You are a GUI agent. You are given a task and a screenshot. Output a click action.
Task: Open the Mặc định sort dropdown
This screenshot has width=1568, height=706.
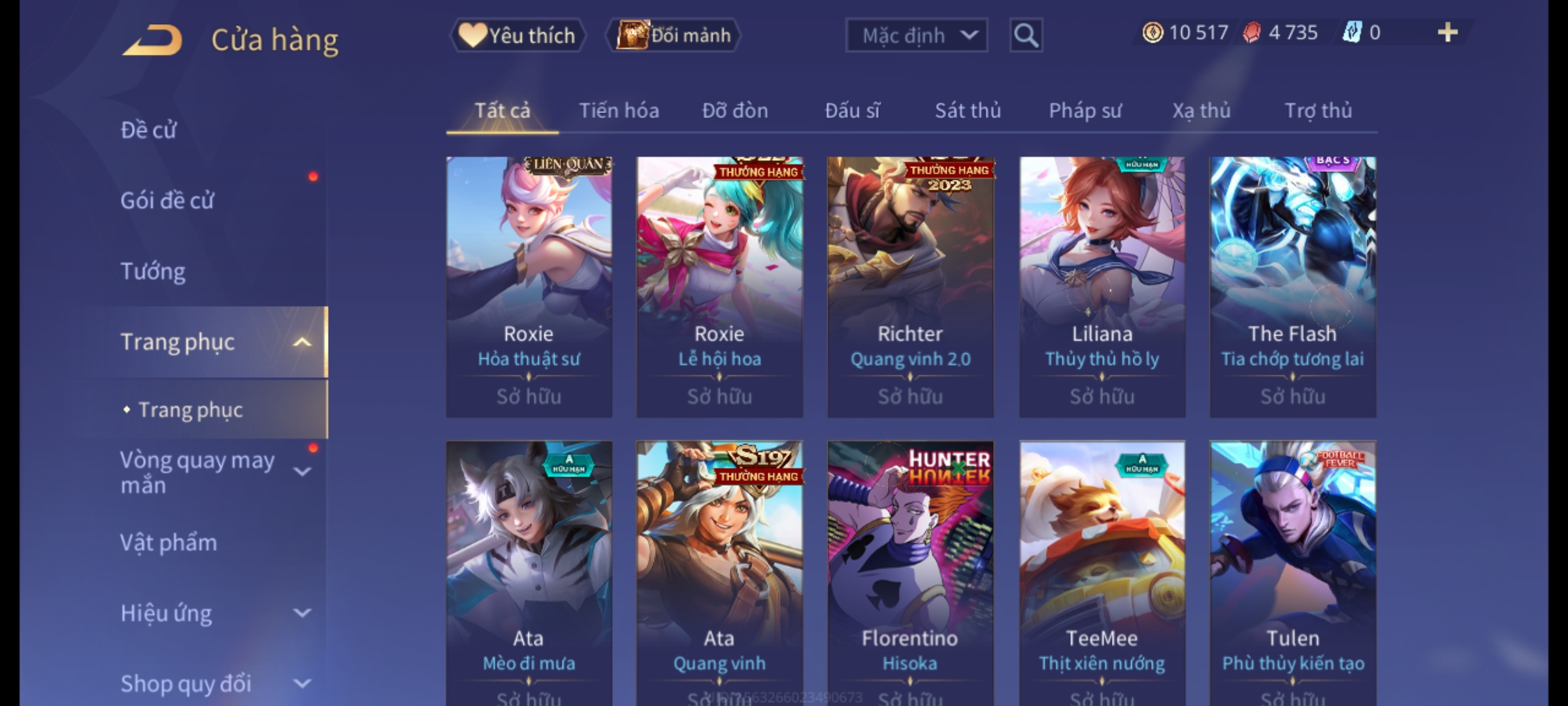[x=916, y=35]
